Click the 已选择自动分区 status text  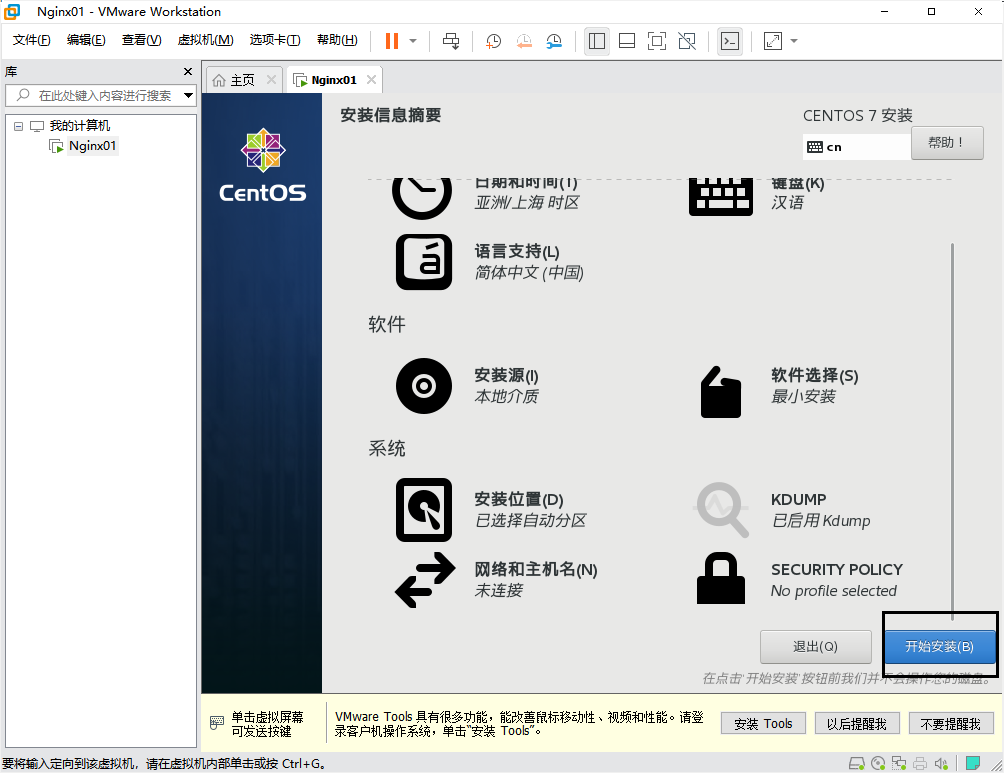[530, 520]
